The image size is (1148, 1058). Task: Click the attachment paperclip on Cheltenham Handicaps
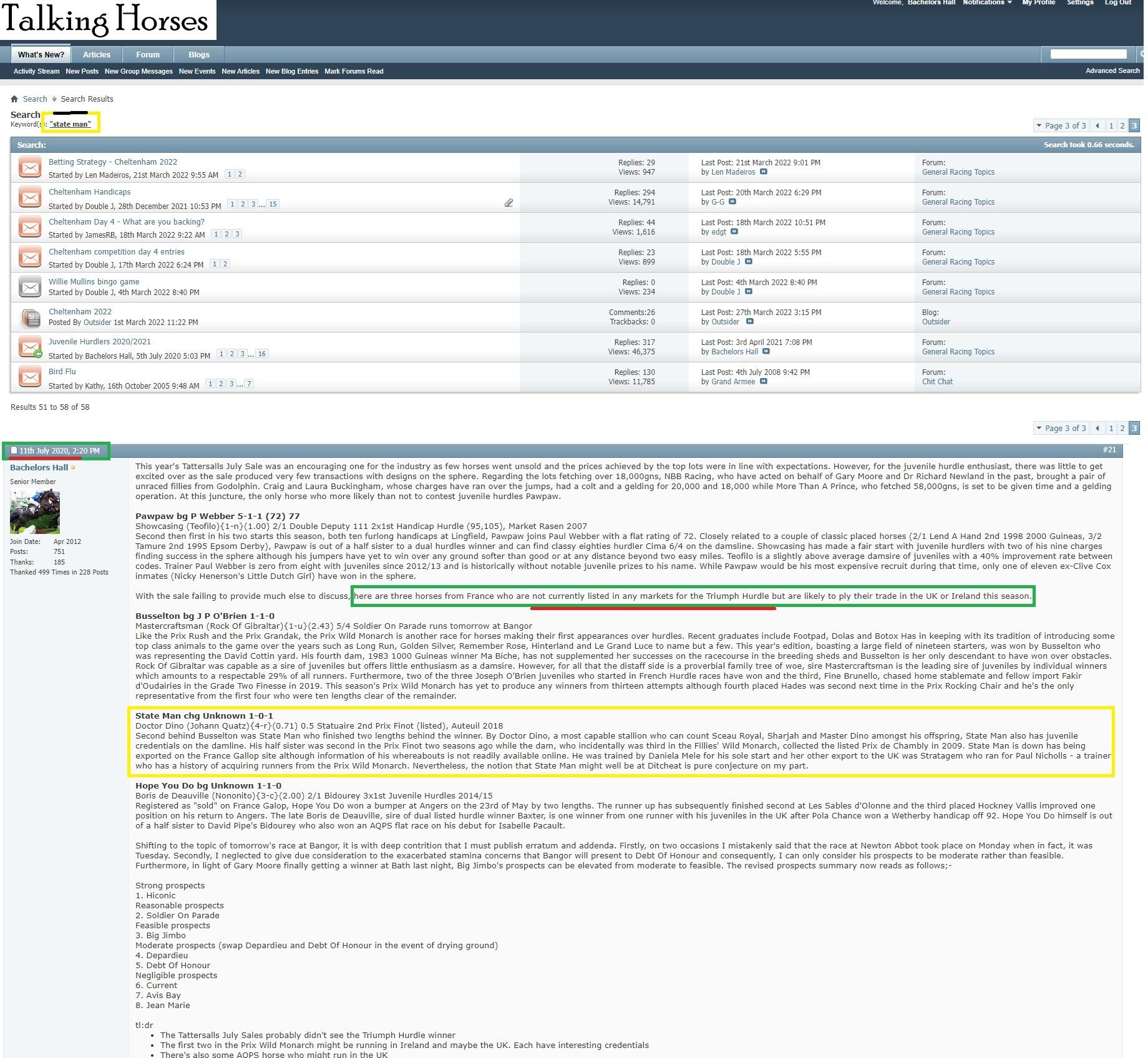[x=508, y=203]
